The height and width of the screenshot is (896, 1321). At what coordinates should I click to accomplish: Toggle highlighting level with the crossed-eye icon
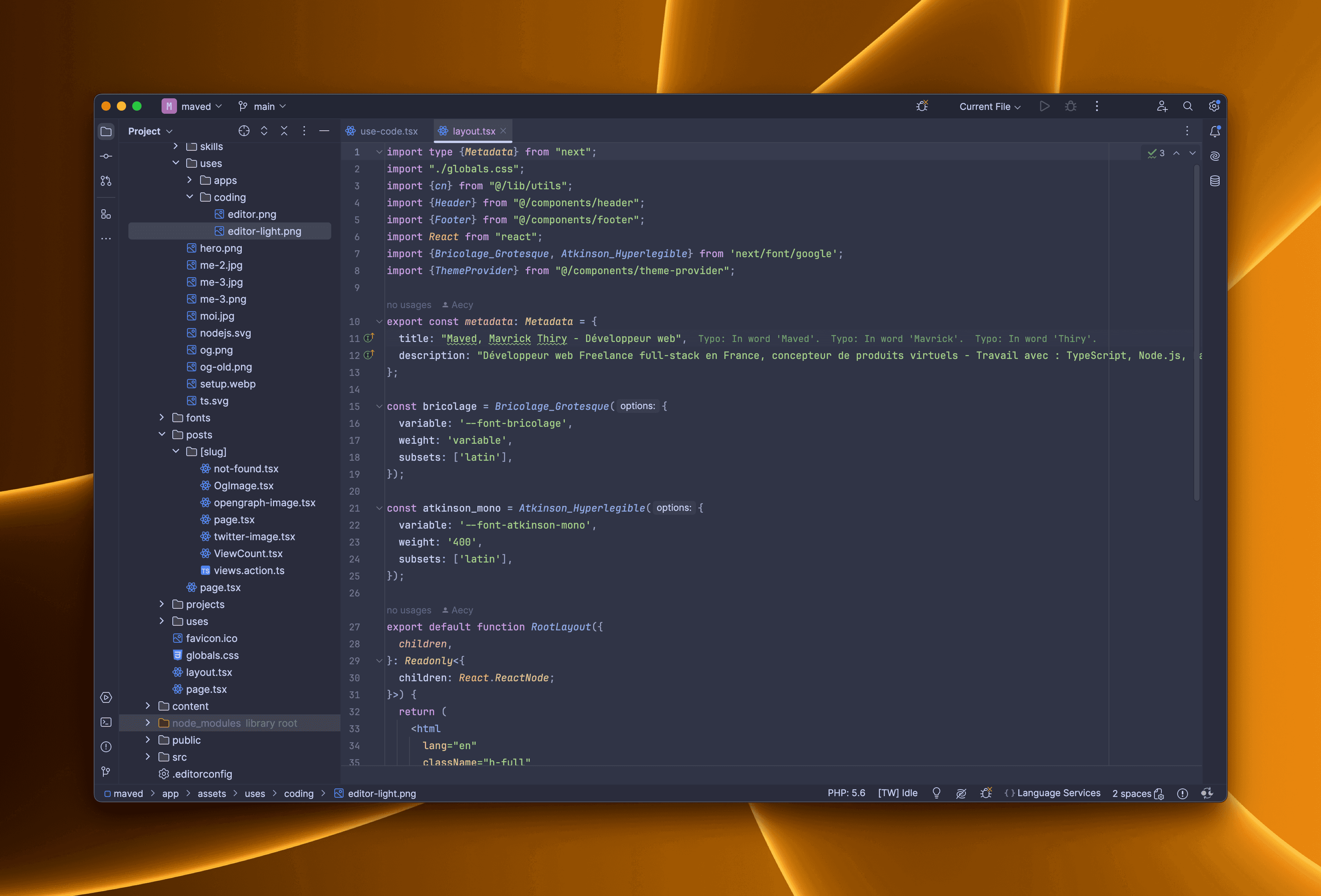click(x=962, y=793)
